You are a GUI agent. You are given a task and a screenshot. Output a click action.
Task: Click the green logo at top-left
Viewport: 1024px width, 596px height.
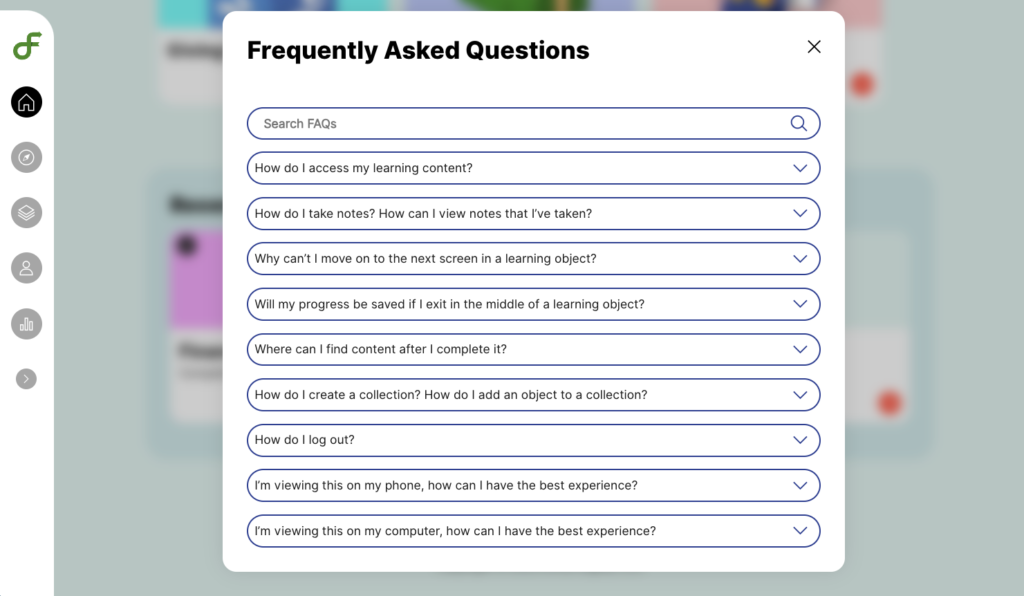tap(27, 46)
